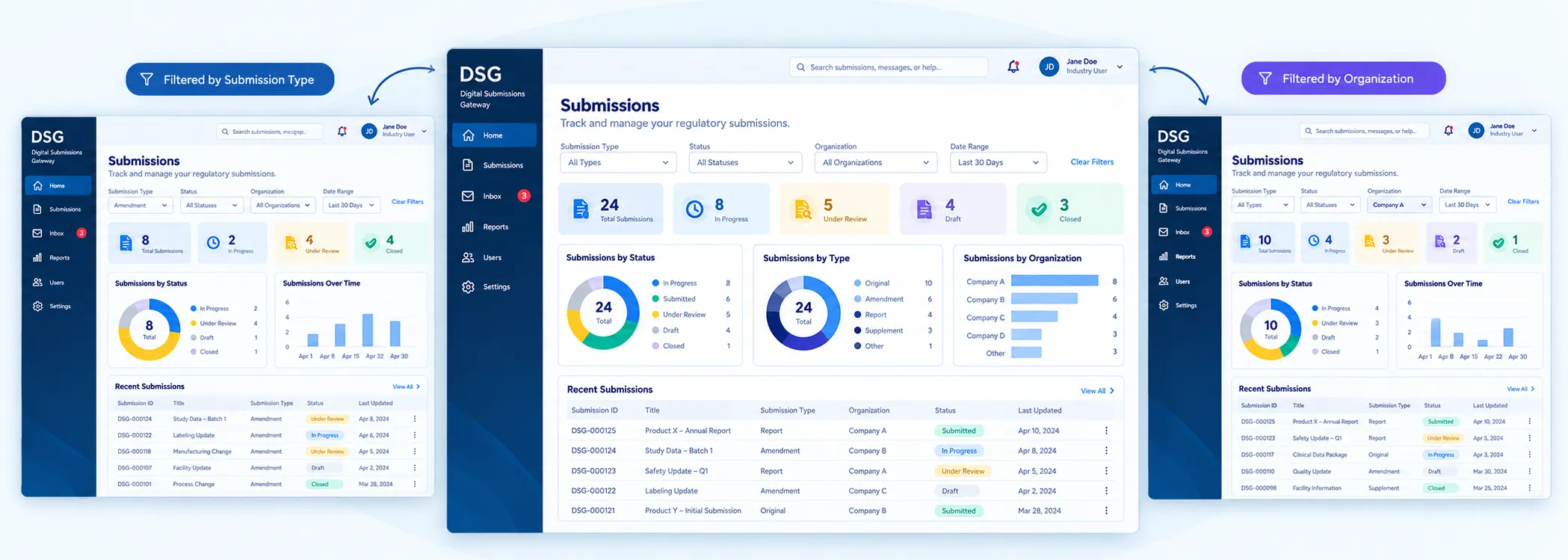
Task: Go to Home in center window sidebar
Action: pos(494,135)
